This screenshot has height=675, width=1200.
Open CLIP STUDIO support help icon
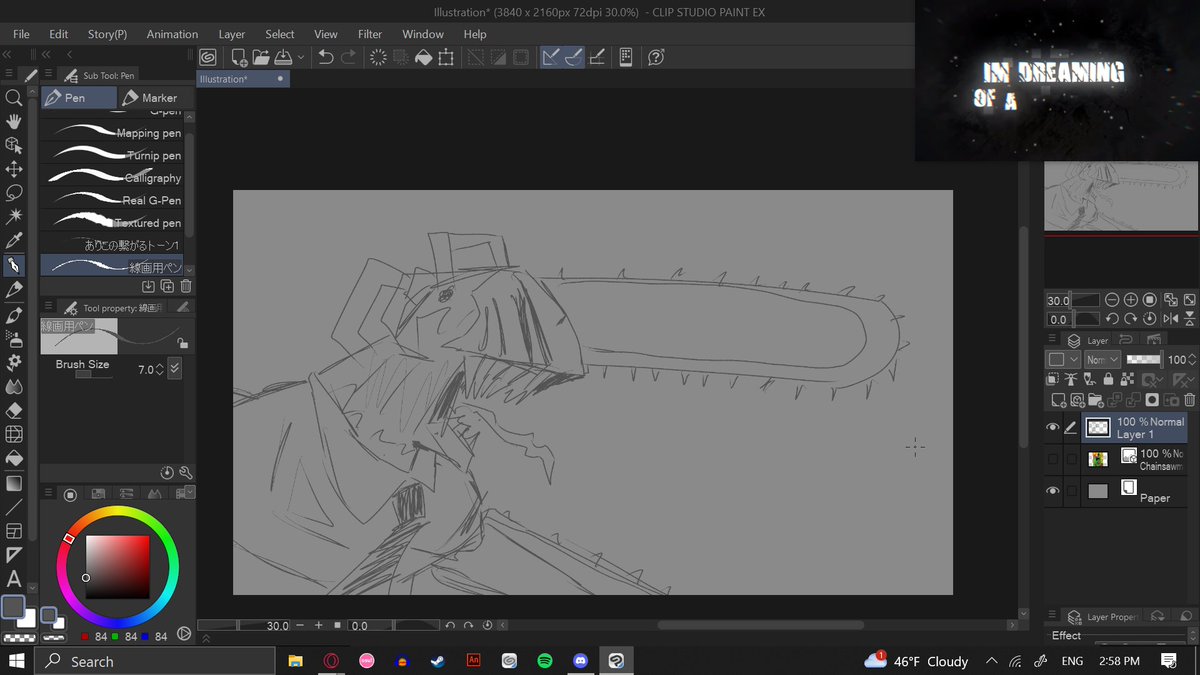coord(656,58)
